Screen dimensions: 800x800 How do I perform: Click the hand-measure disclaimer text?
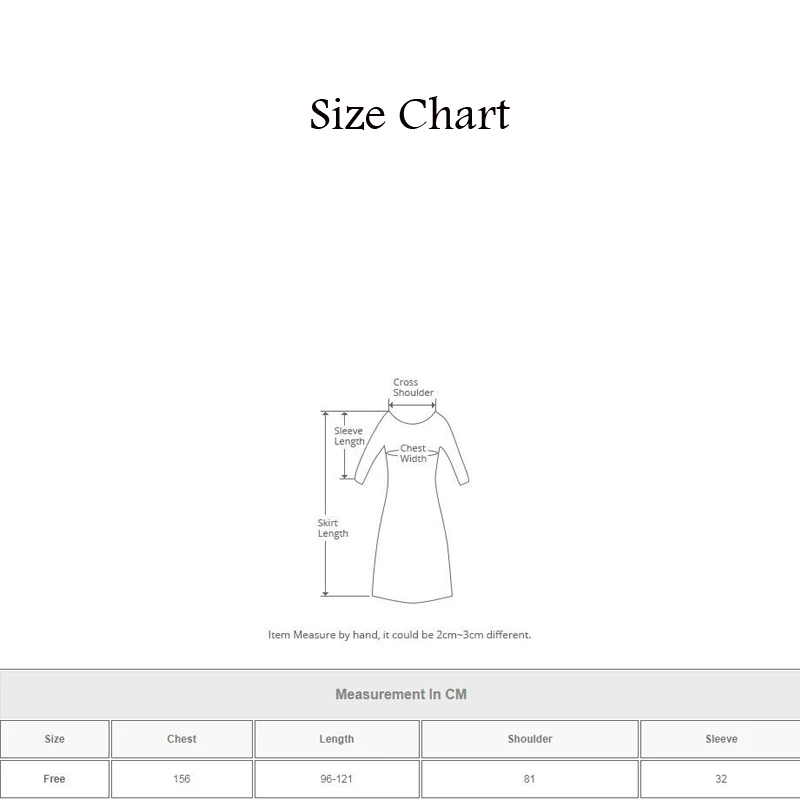[399, 635]
